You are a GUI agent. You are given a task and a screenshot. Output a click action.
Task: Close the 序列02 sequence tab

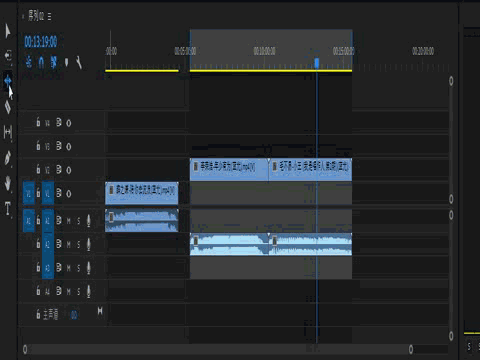point(23,16)
